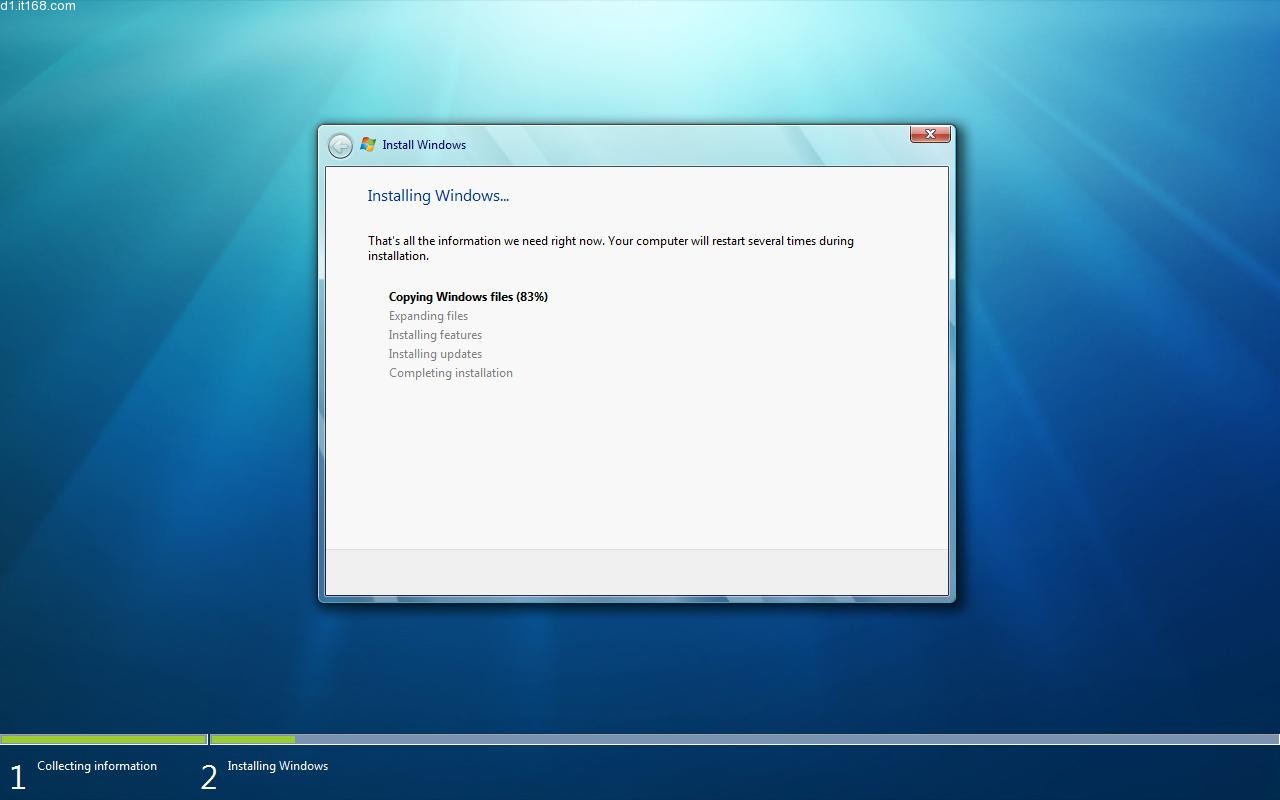Image resolution: width=1280 pixels, height=800 pixels.
Task: Click the "Installing features" step
Action: tap(435, 335)
